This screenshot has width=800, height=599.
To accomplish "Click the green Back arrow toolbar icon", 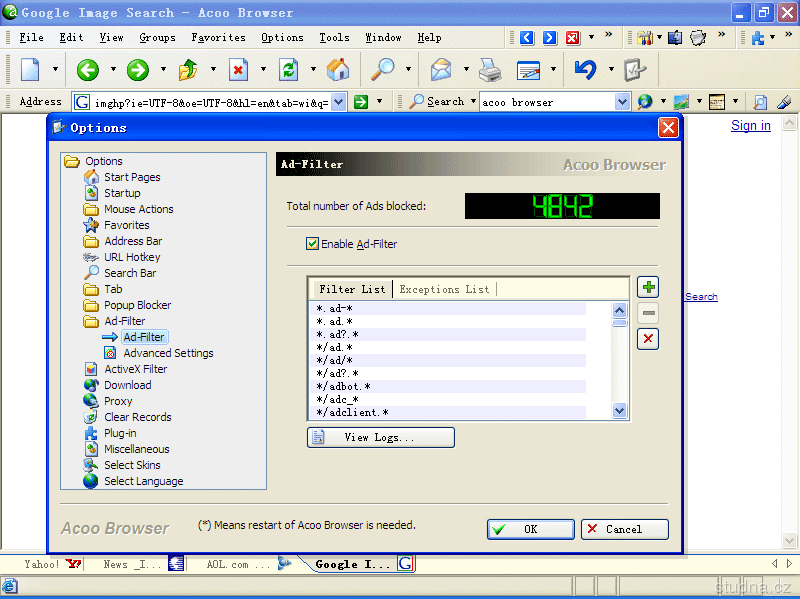I will 88,70.
